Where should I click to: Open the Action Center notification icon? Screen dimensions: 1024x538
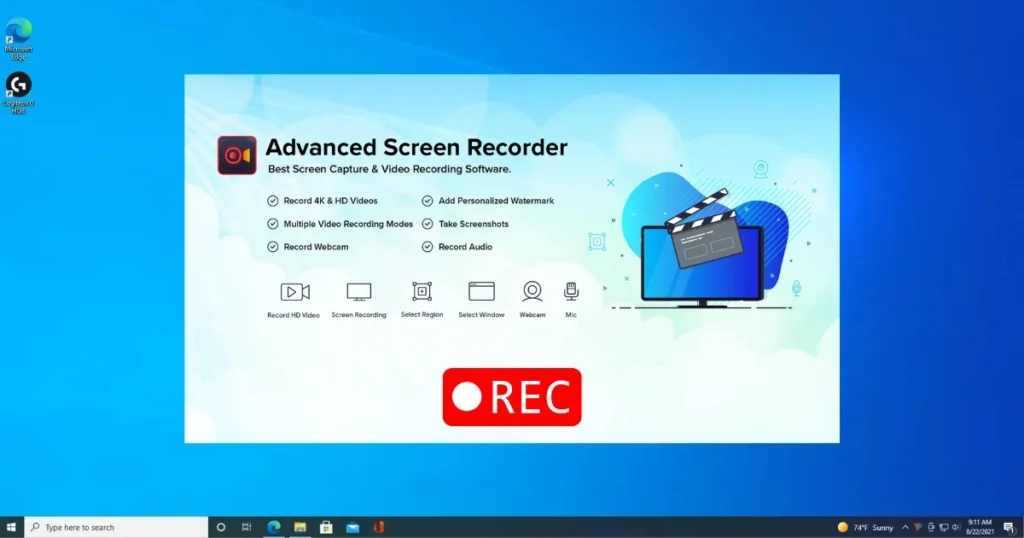[1010, 527]
